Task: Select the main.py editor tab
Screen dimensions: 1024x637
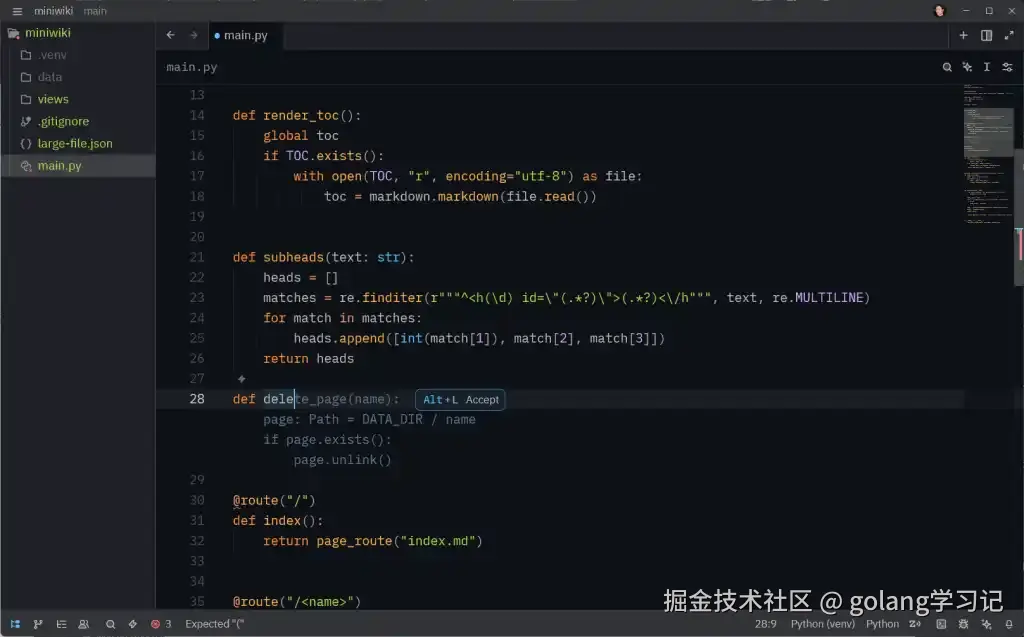Action: tap(246, 35)
